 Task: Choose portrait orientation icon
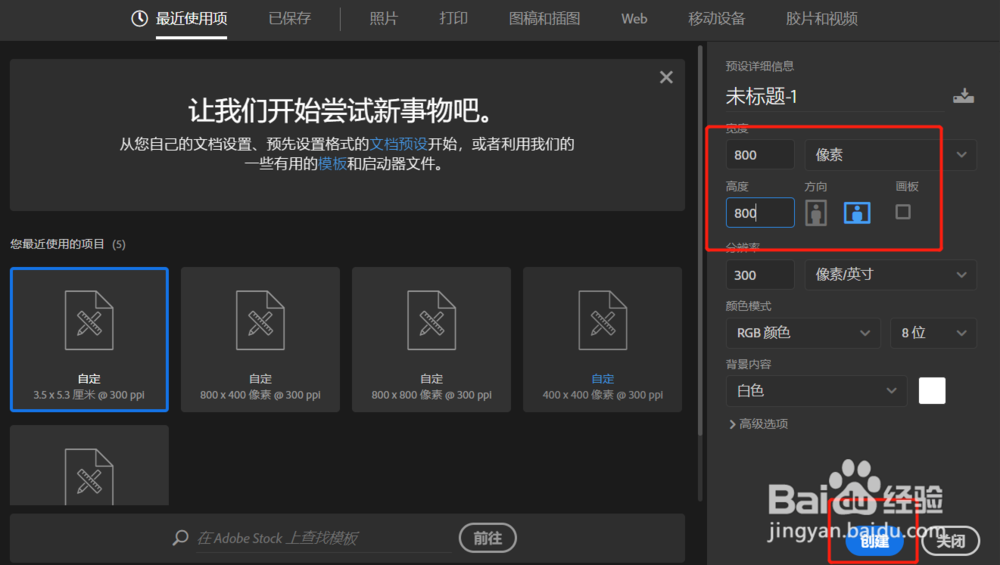tap(816, 213)
